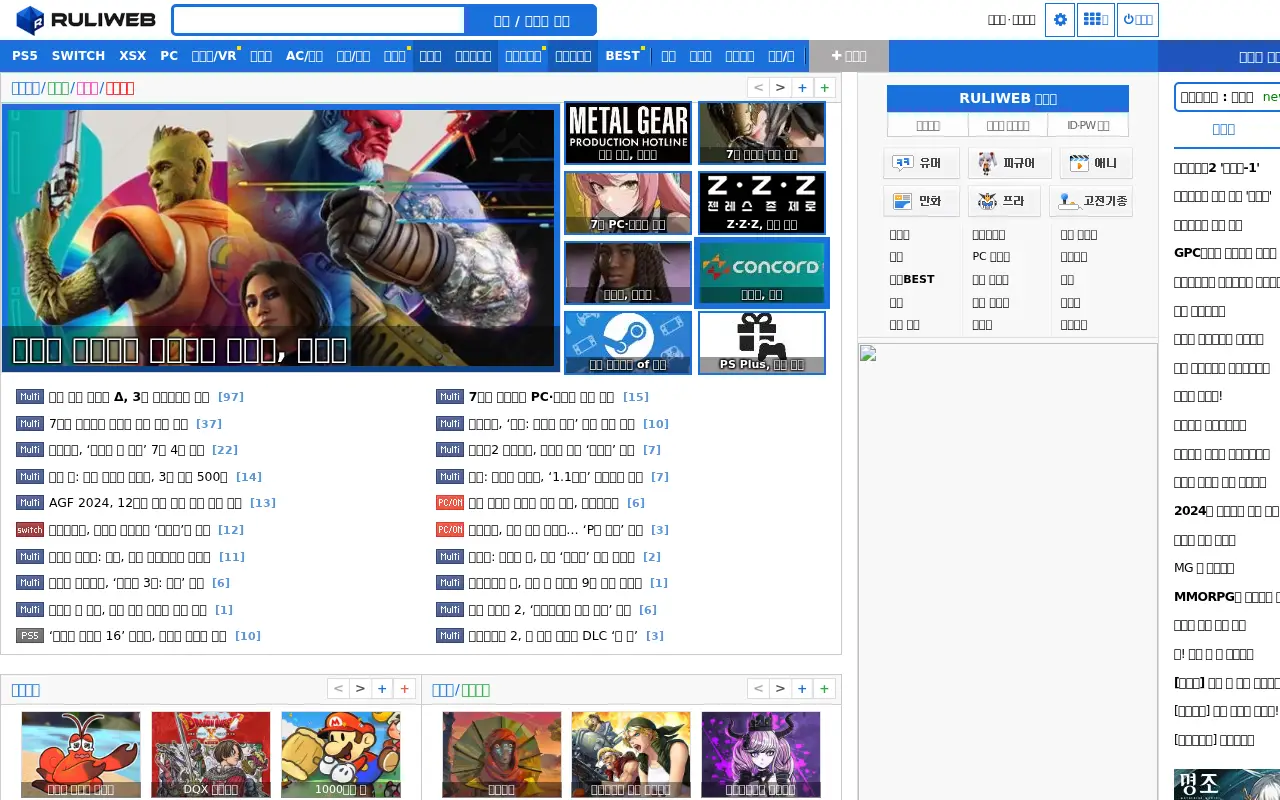This screenshot has width=1280, height=800.
Task: Select the PS5 tab in the navigation bar
Action: click(x=25, y=56)
